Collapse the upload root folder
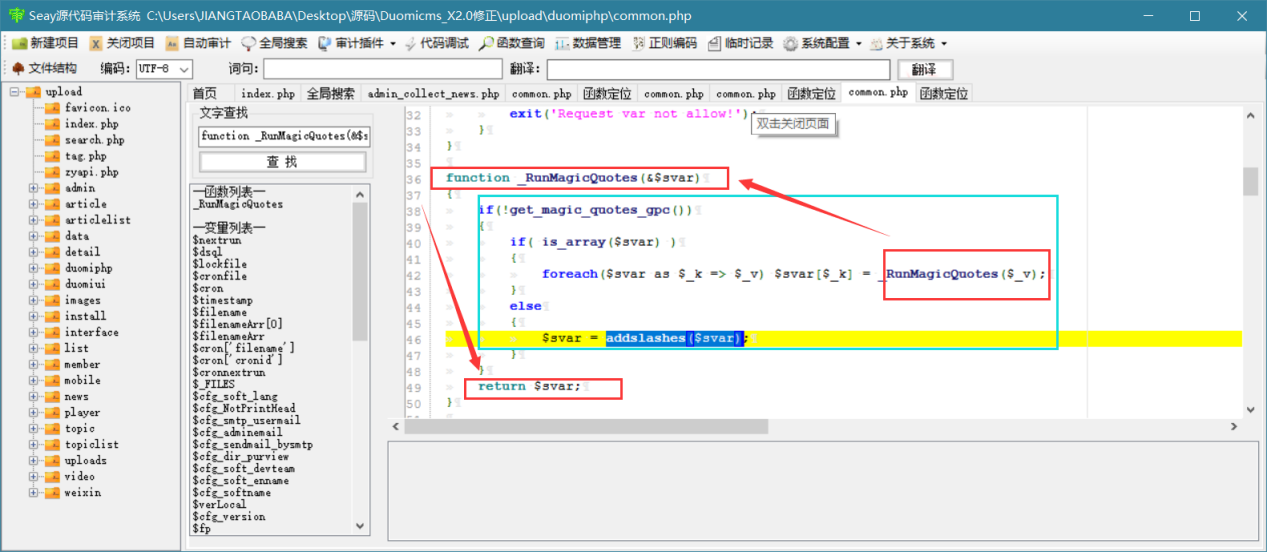Image resolution: width=1267 pixels, height=552 pixels. tap(15, 92)
